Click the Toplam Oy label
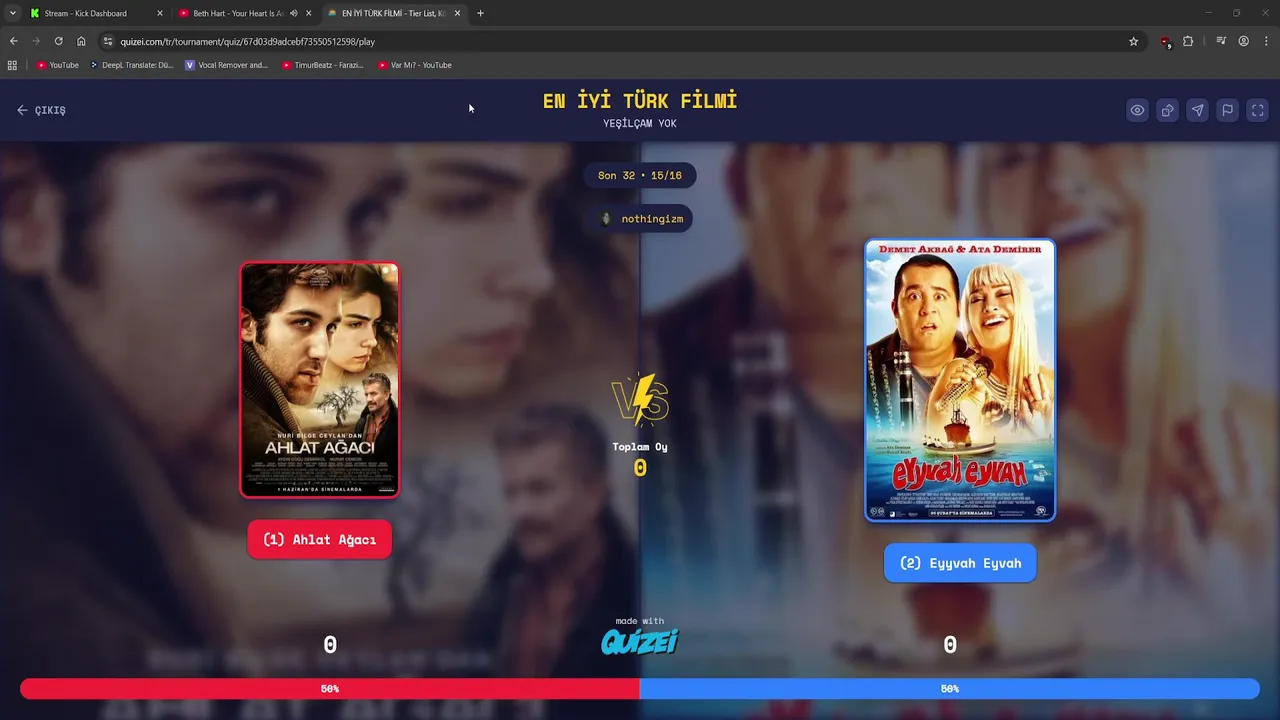 [640, 447]
